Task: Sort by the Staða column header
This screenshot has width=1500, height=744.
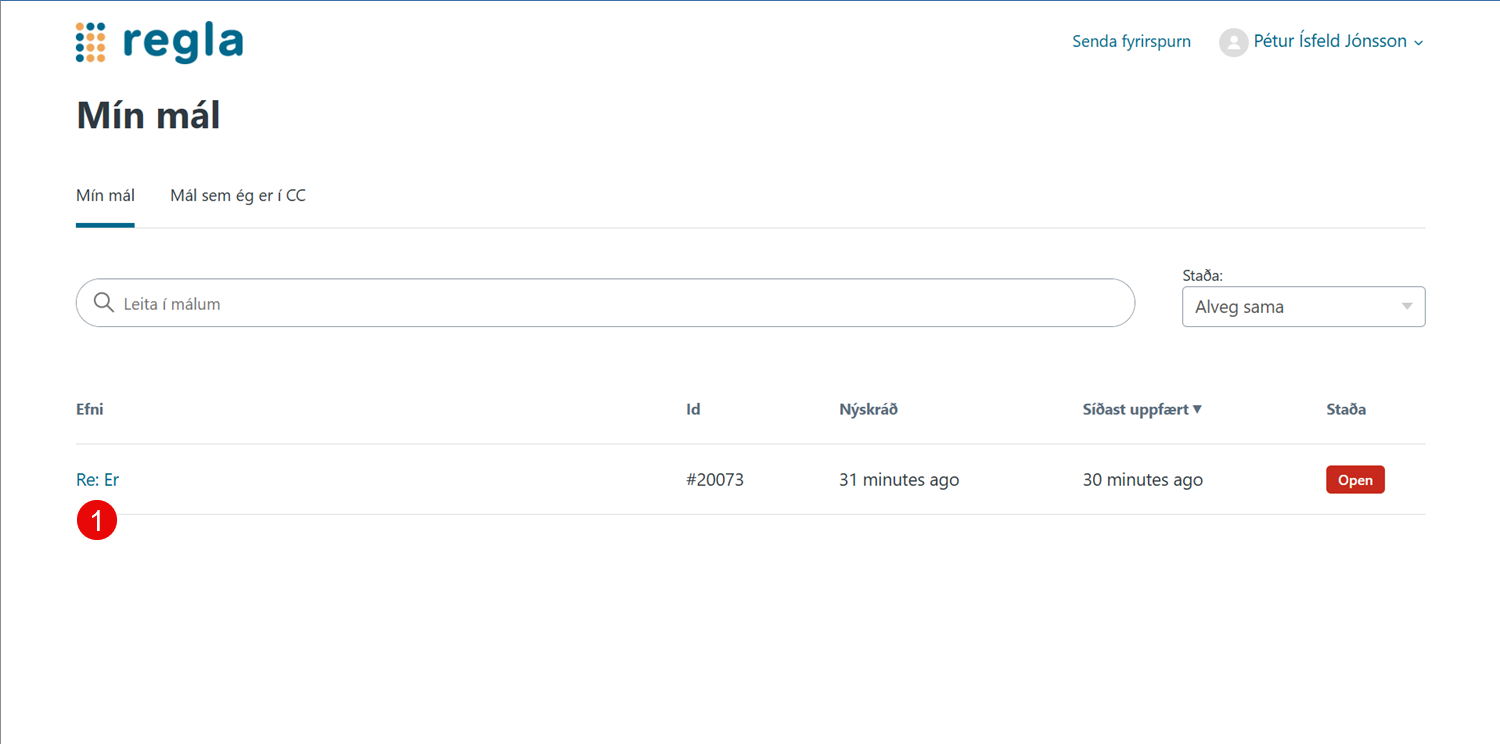Action: pyautogui.click(x=1346, y=409)
